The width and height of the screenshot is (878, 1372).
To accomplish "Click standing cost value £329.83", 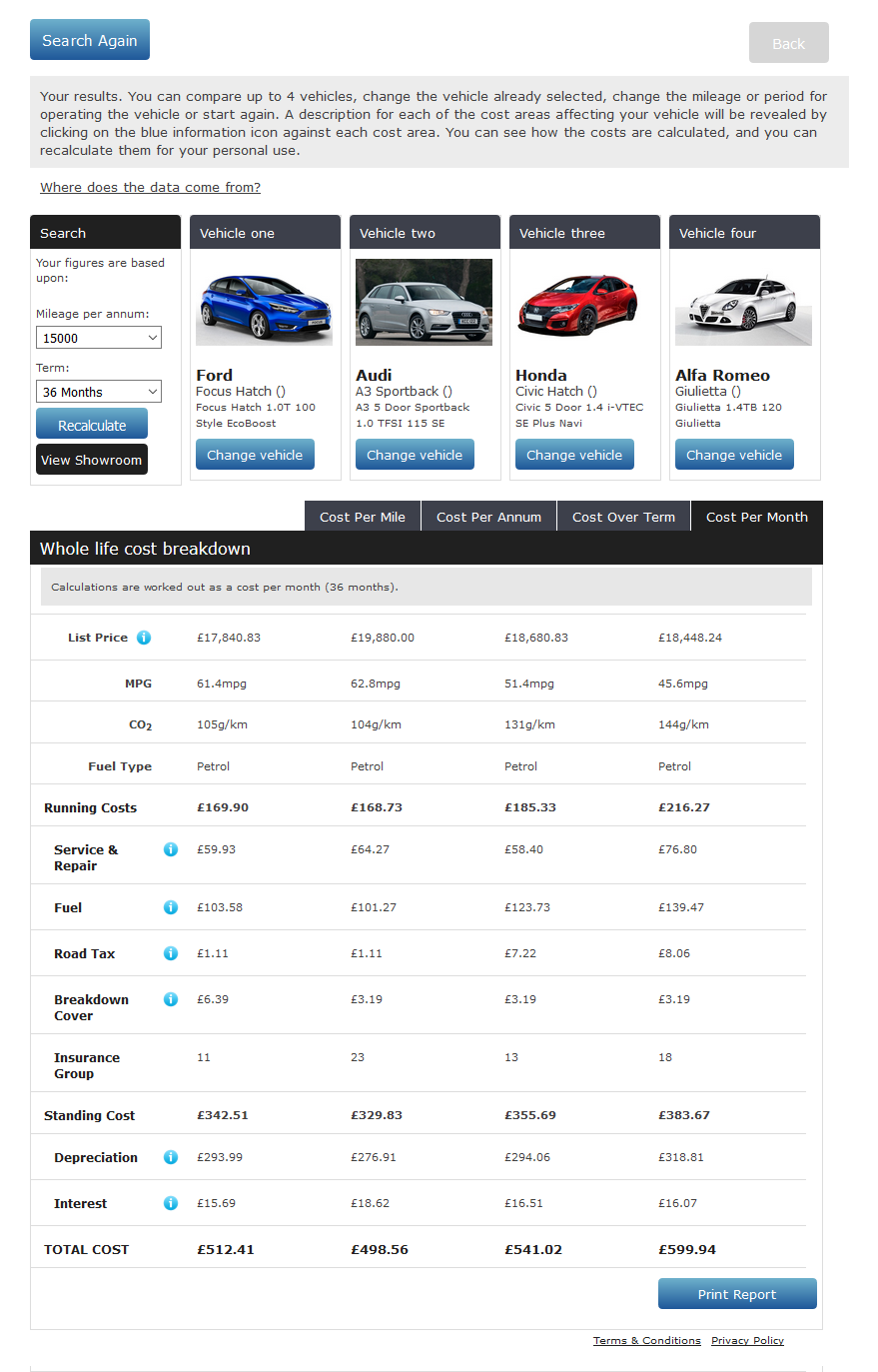I will [x=377, y=1115].
